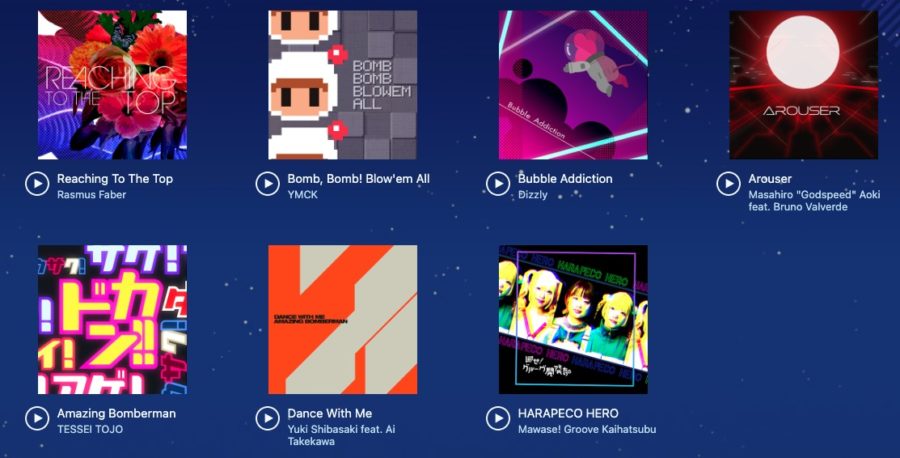Start playback of Bubble Addiction
900x458 pixels.
coord(498,184)
